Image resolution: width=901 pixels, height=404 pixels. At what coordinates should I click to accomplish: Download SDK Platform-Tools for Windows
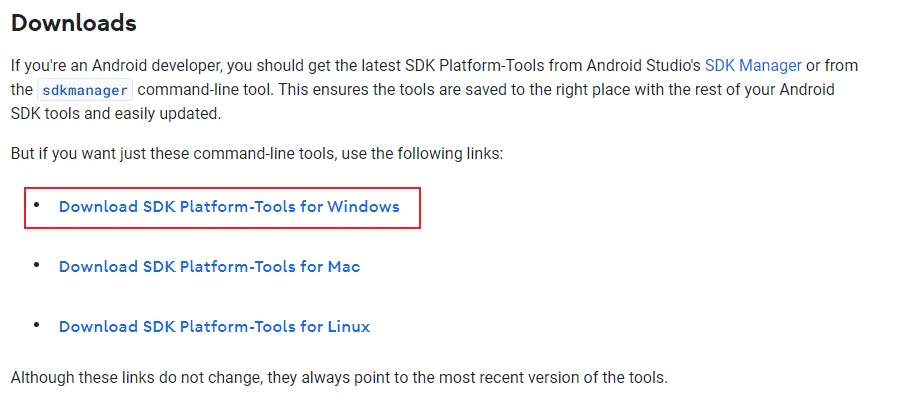click(229, 207)
